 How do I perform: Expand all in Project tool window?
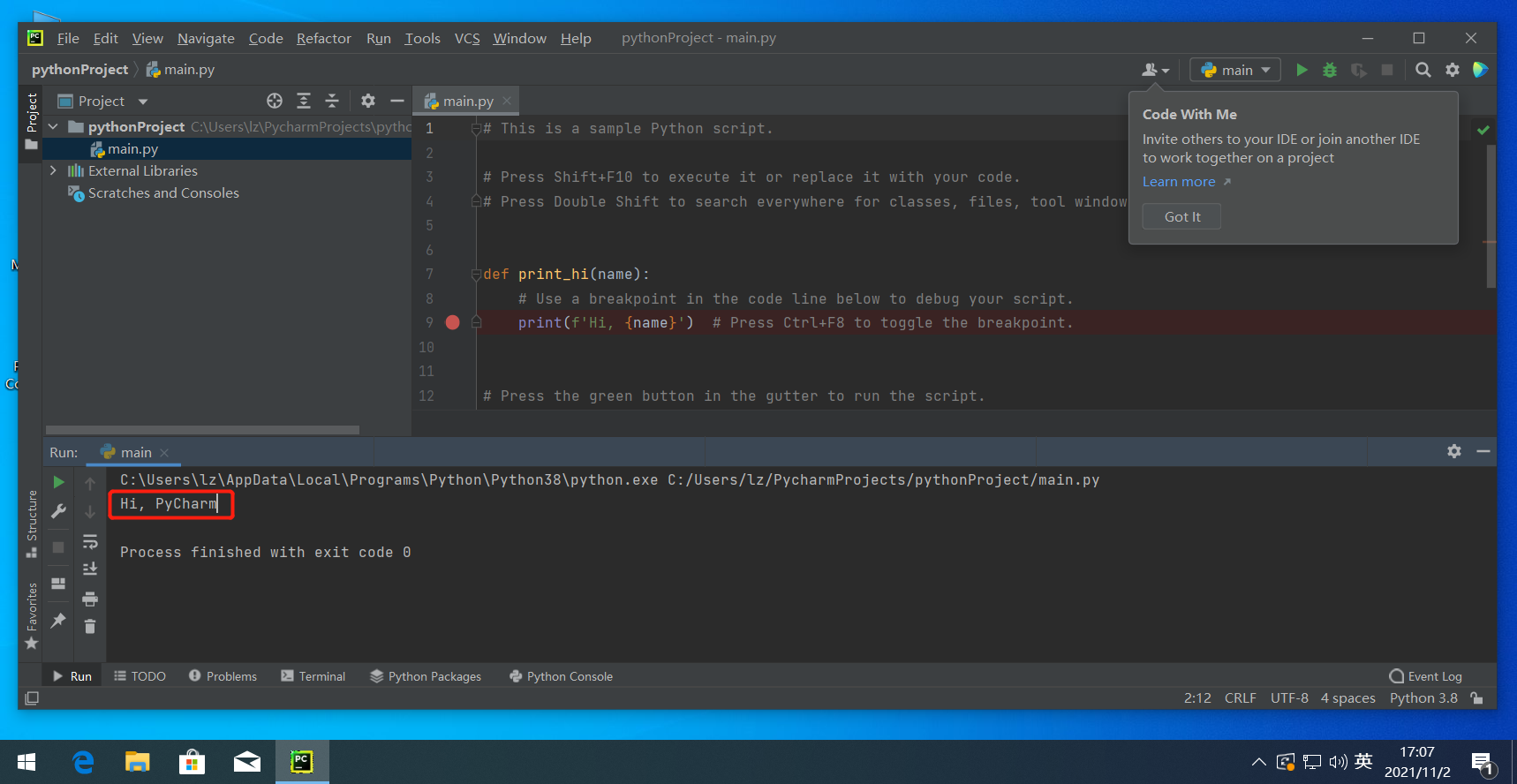pyautogui.click(x=304, y=101)
